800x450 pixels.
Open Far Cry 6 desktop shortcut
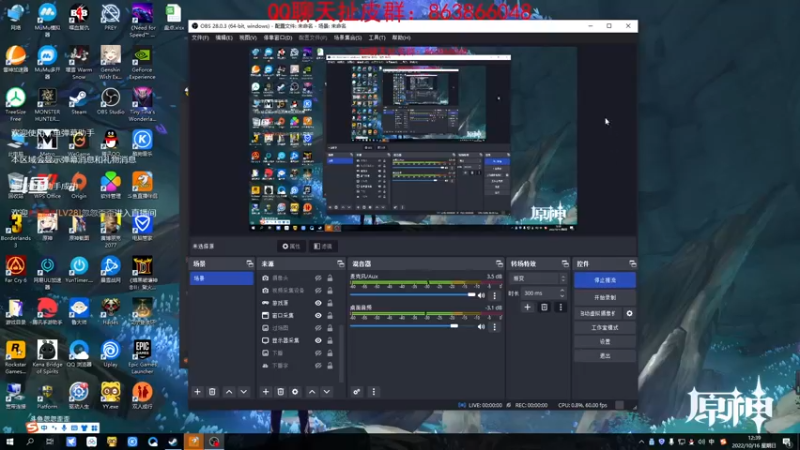tap(16, 269)
